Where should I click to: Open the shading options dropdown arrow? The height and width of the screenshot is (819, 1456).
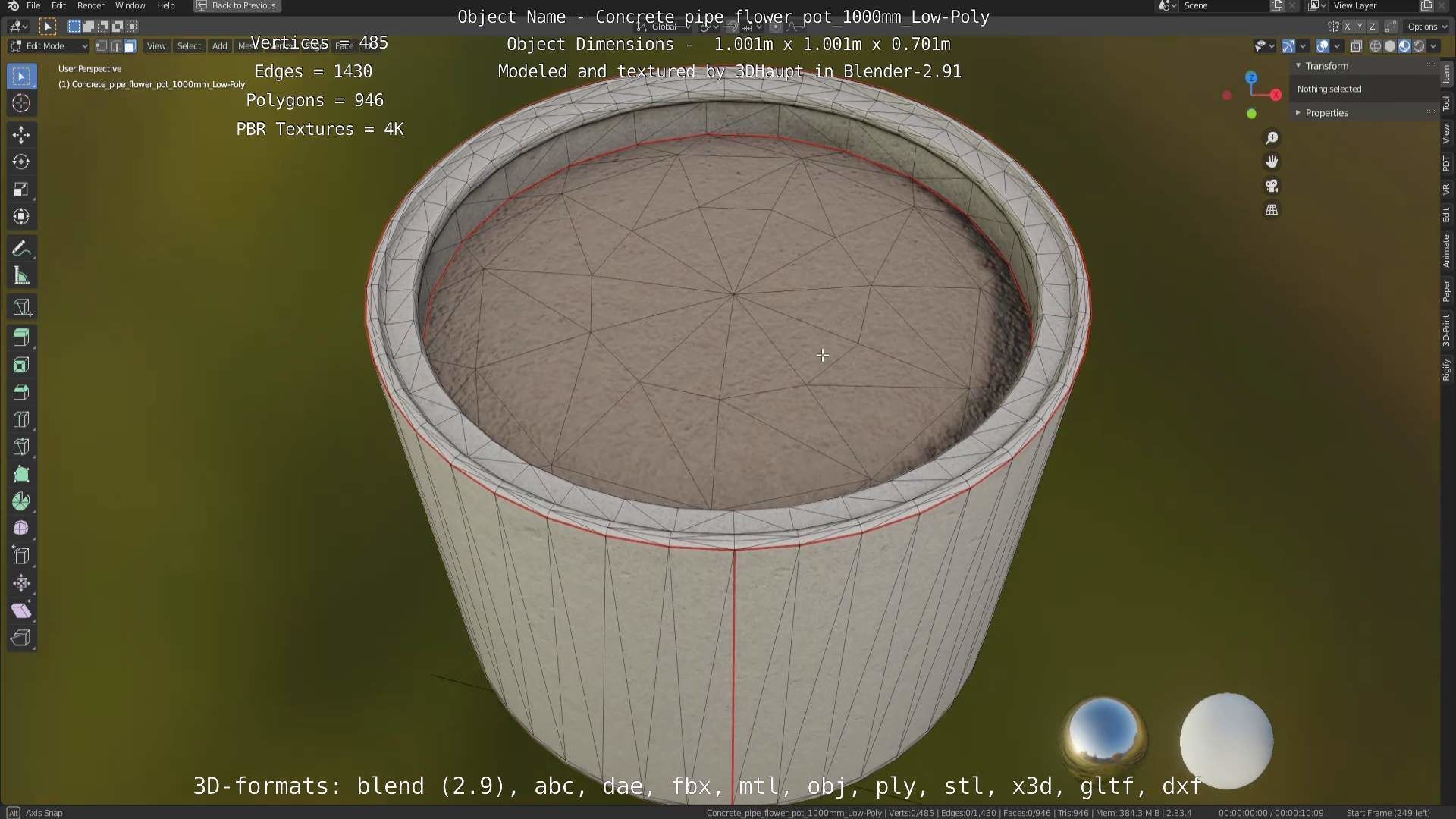click(1433, 46)
